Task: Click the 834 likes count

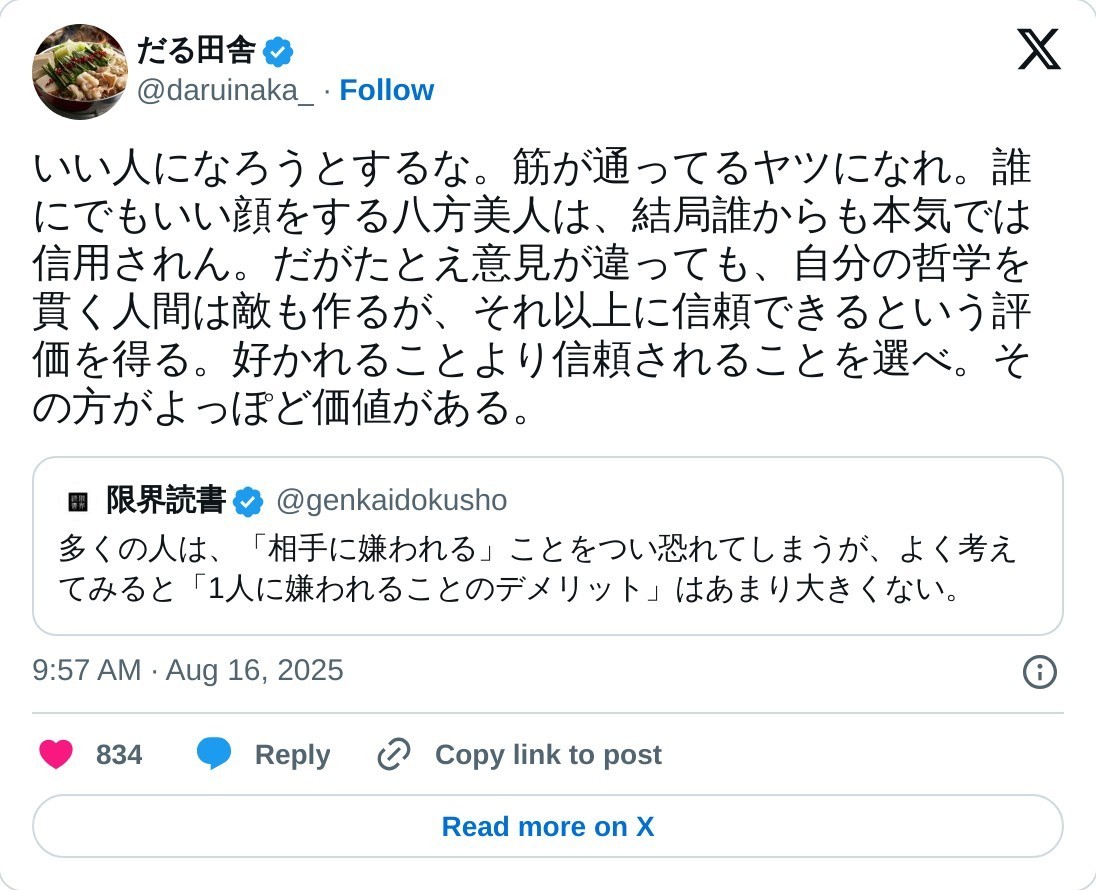Action: (119, 755)
